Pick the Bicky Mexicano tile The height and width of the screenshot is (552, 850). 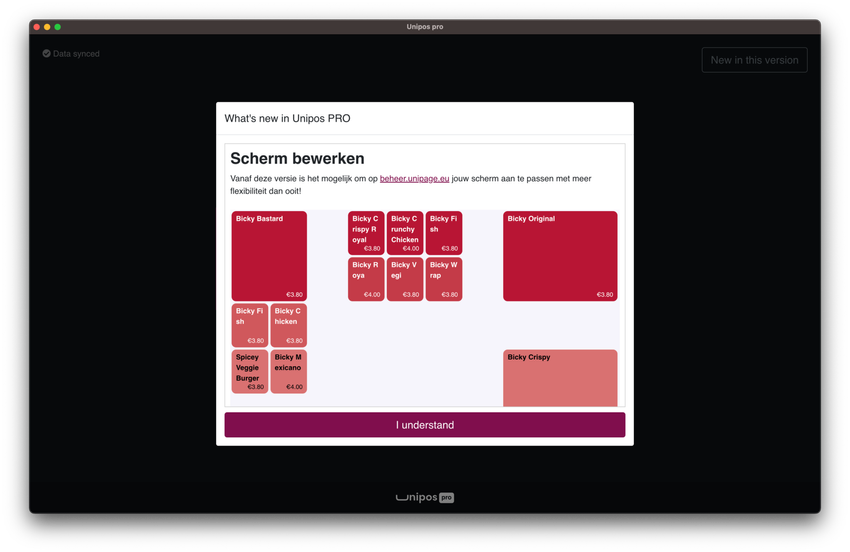(x=289, y=371)
